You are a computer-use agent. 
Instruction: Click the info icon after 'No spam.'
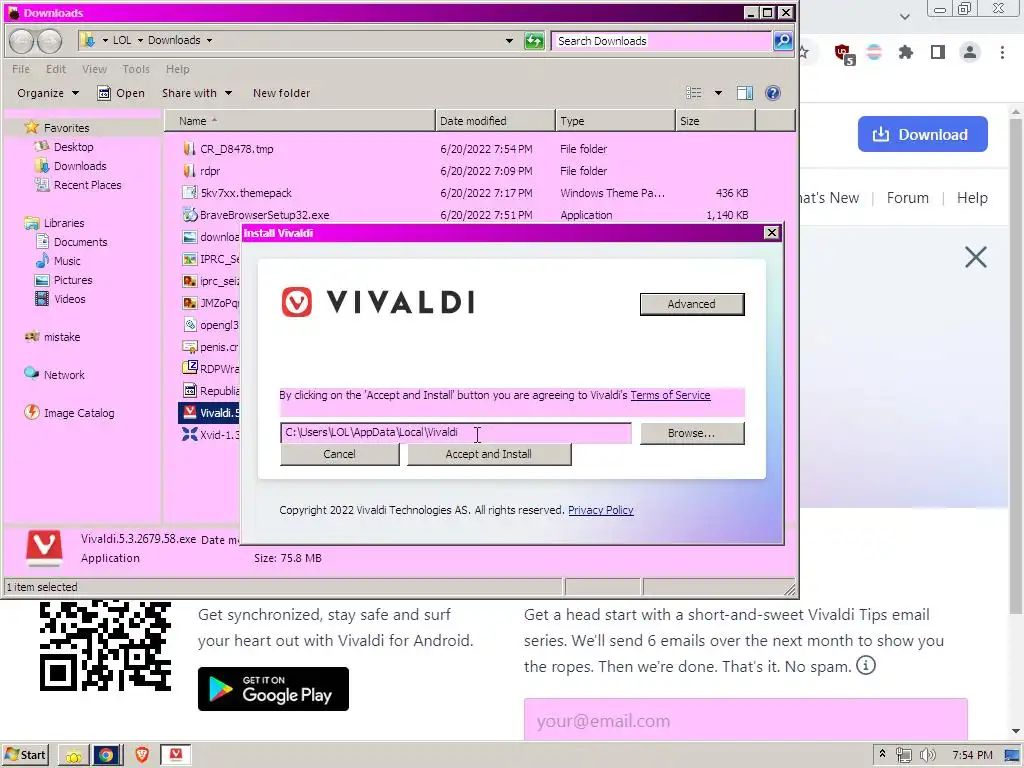tap(866, 666)
